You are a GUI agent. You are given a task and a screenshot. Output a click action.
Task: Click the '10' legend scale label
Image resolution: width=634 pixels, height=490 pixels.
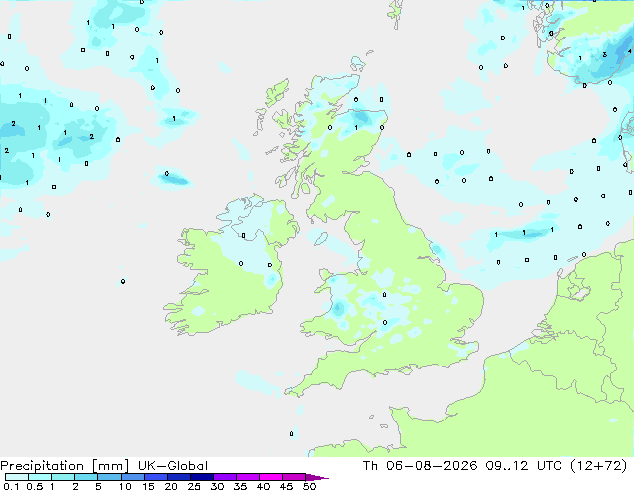(125, 486)
